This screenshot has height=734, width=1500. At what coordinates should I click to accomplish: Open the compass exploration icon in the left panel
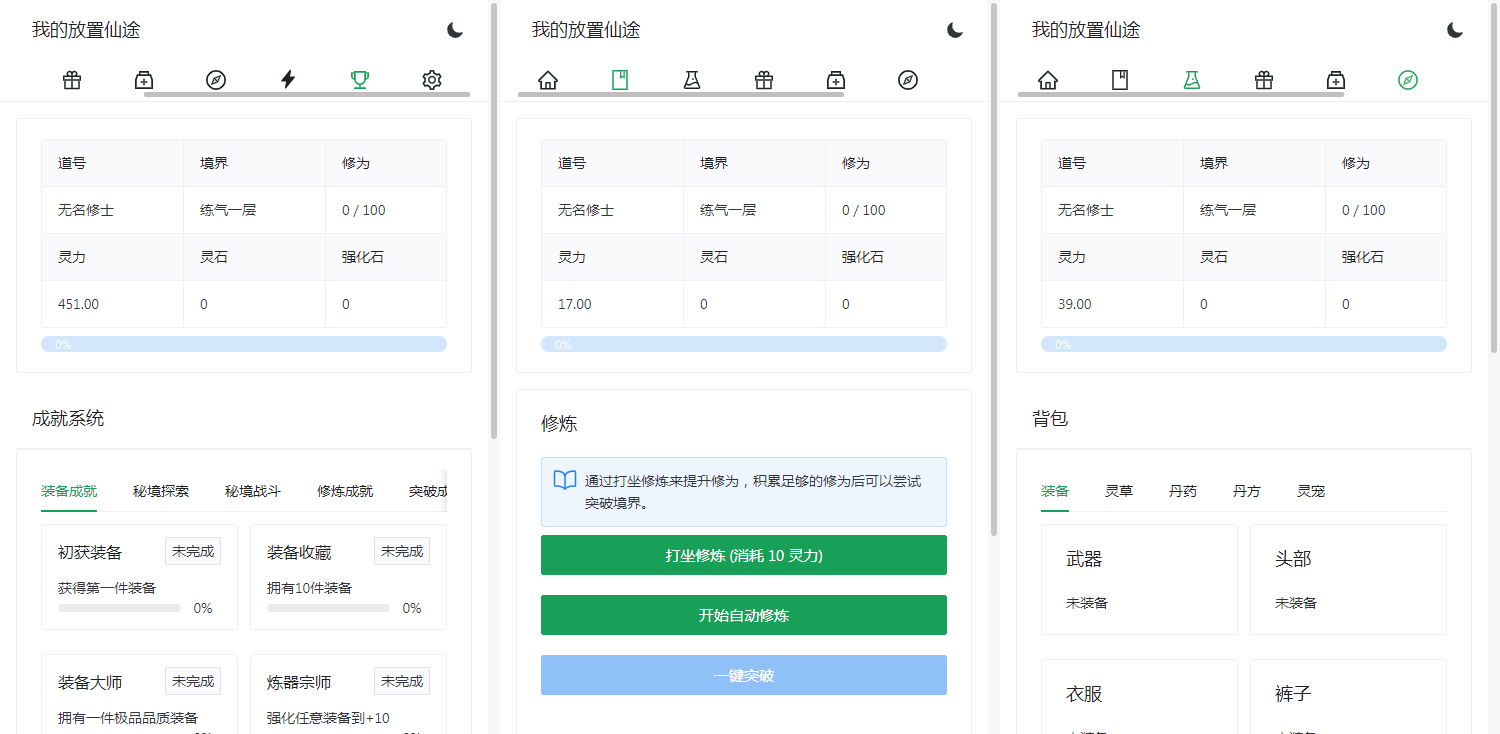[215, 79]
